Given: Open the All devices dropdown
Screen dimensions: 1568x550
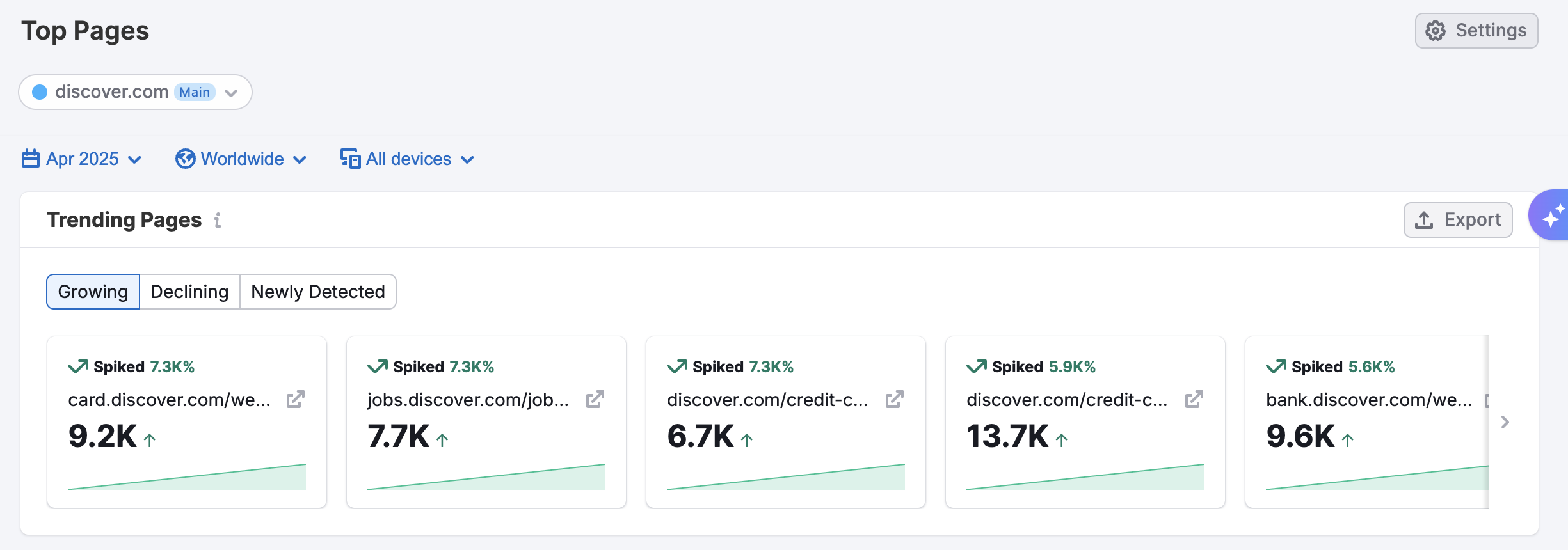Looking at the screenshot, I should pos(407,159).
